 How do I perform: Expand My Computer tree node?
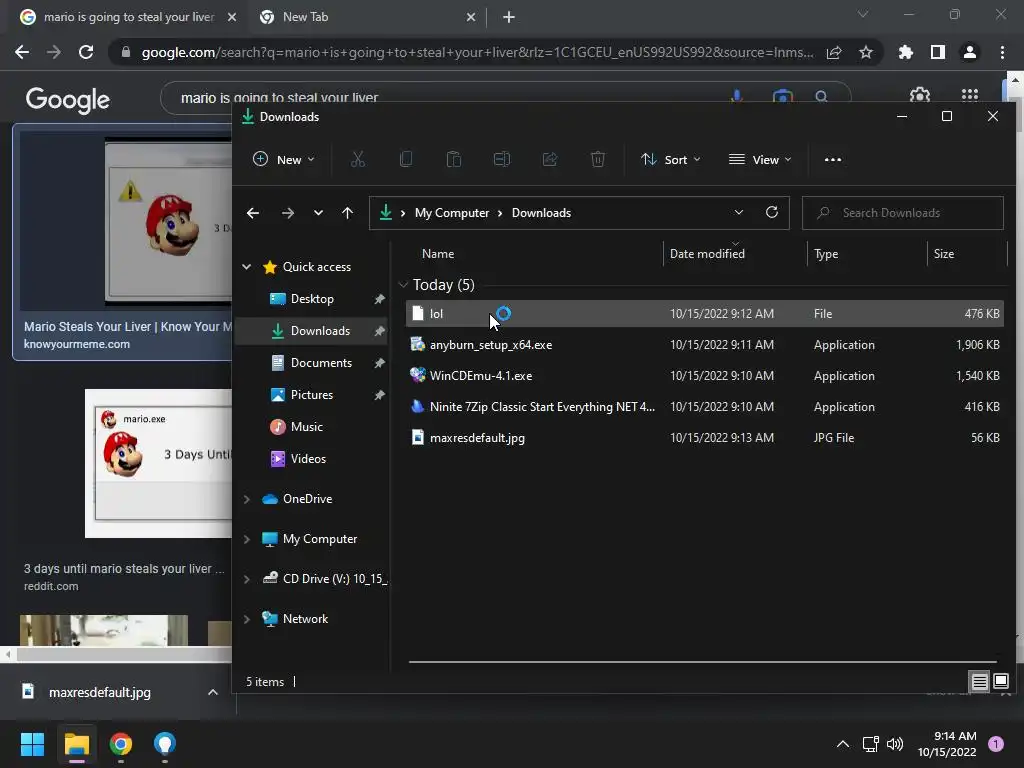tap(247, 539)
